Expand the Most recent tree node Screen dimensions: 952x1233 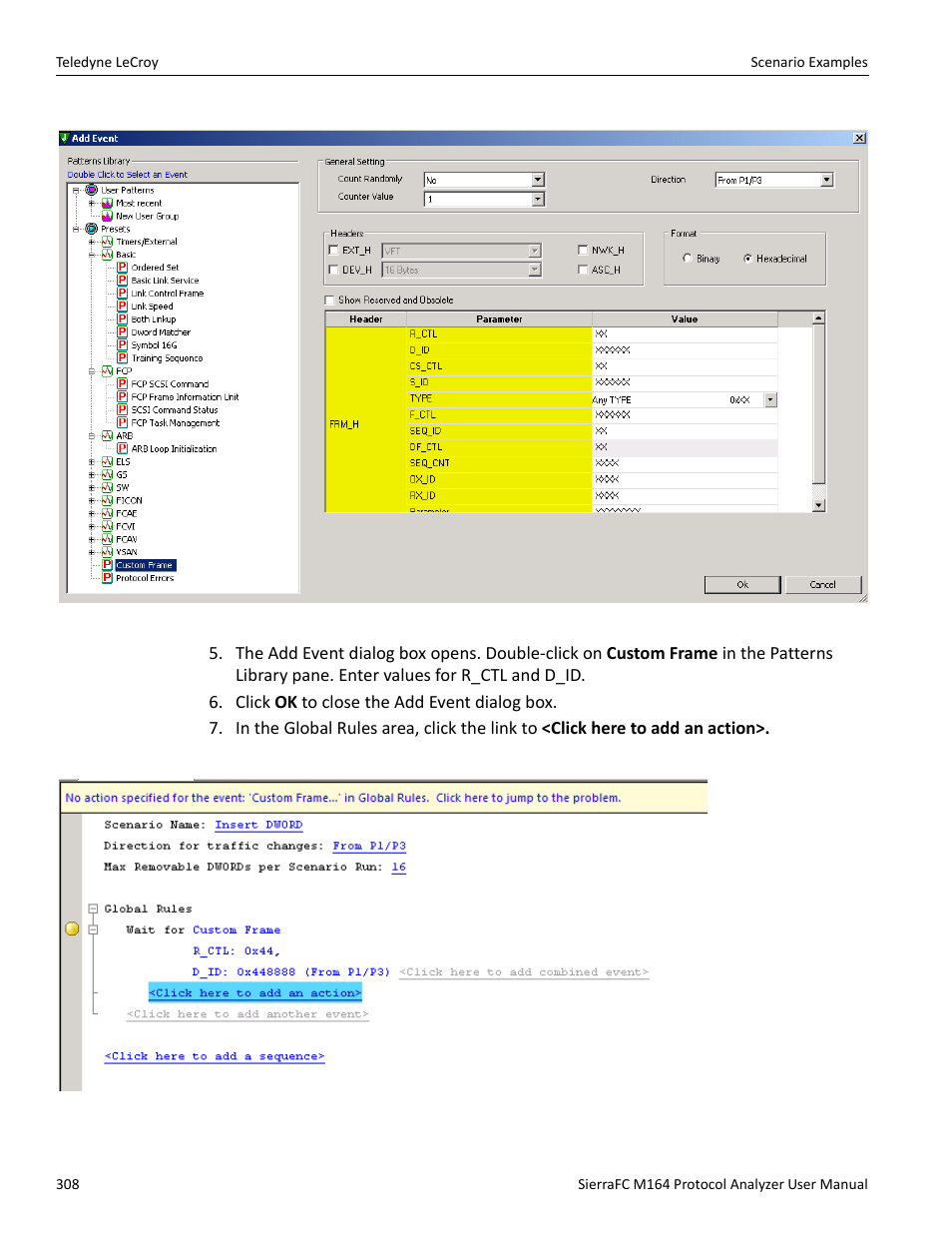point(92,203)
